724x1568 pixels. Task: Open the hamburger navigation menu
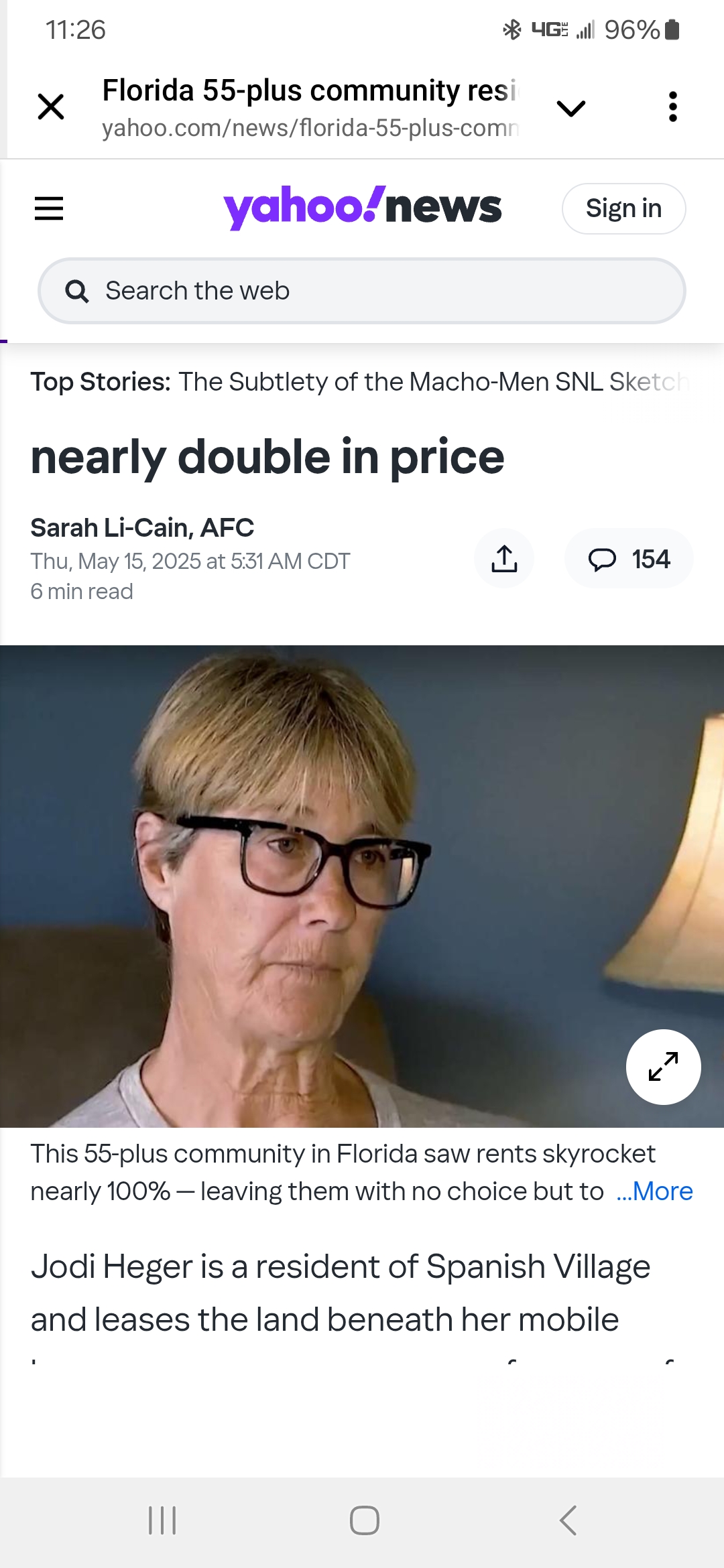pos(49,208)
